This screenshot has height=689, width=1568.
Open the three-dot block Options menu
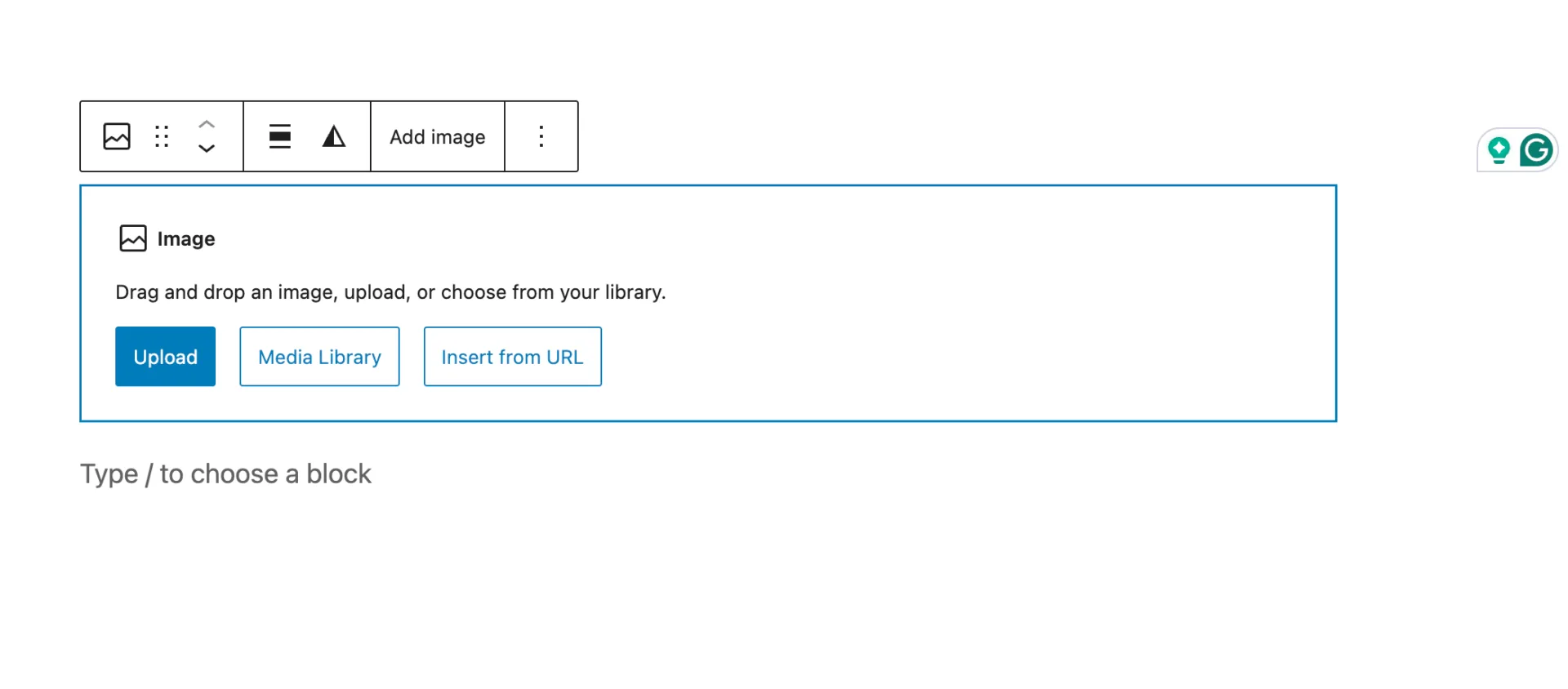(541, 136)
